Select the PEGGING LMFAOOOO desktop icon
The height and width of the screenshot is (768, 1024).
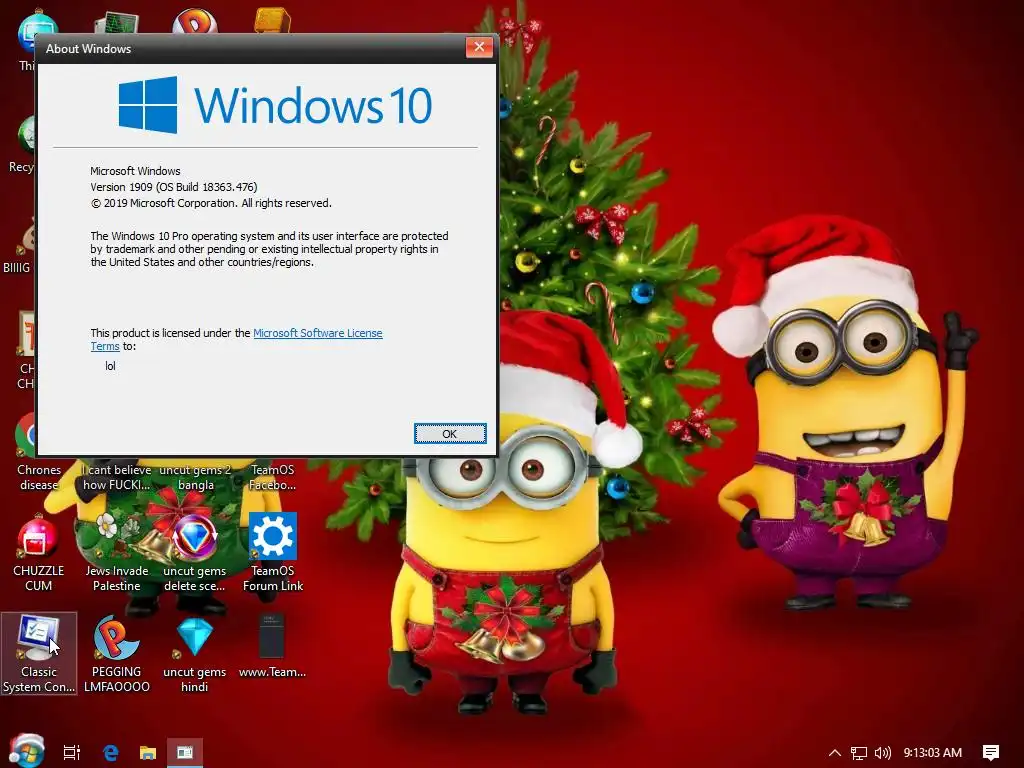tap(116, 654)
